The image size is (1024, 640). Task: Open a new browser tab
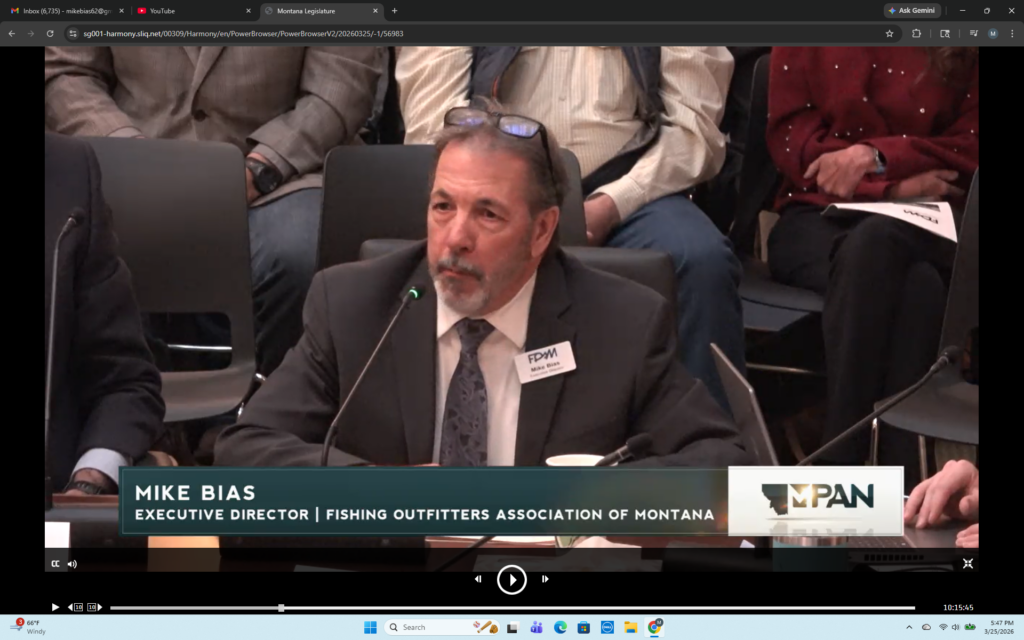click(x=394, y=11)
